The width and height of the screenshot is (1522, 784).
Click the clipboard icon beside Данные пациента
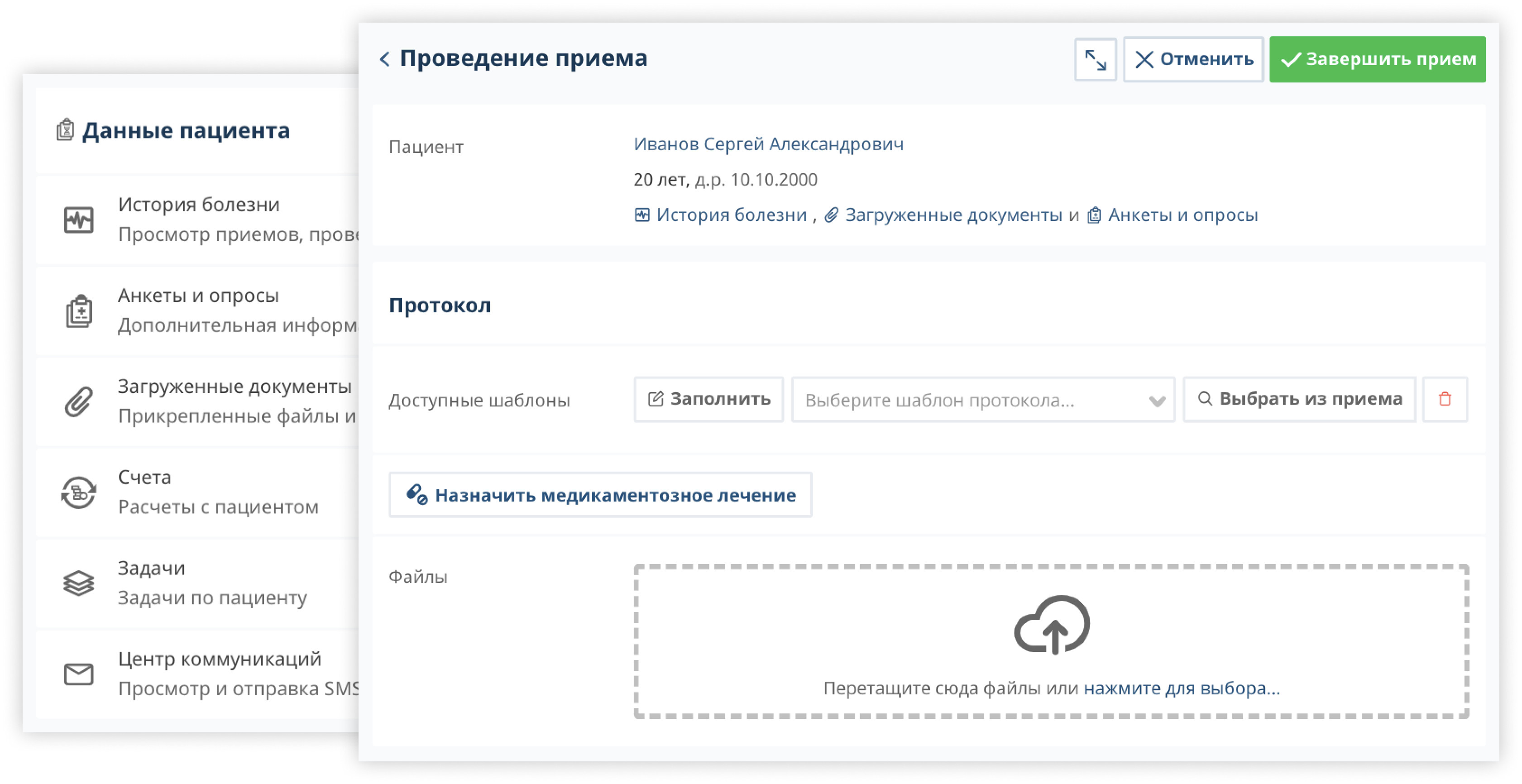tap(65, 130)
